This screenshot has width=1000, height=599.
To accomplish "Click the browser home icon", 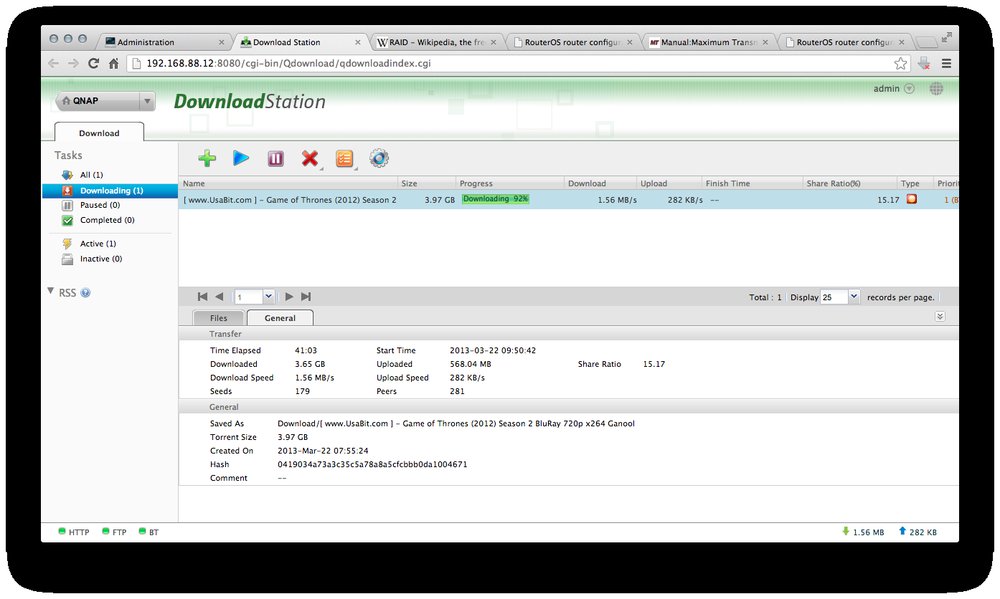I will coord(114,63).
